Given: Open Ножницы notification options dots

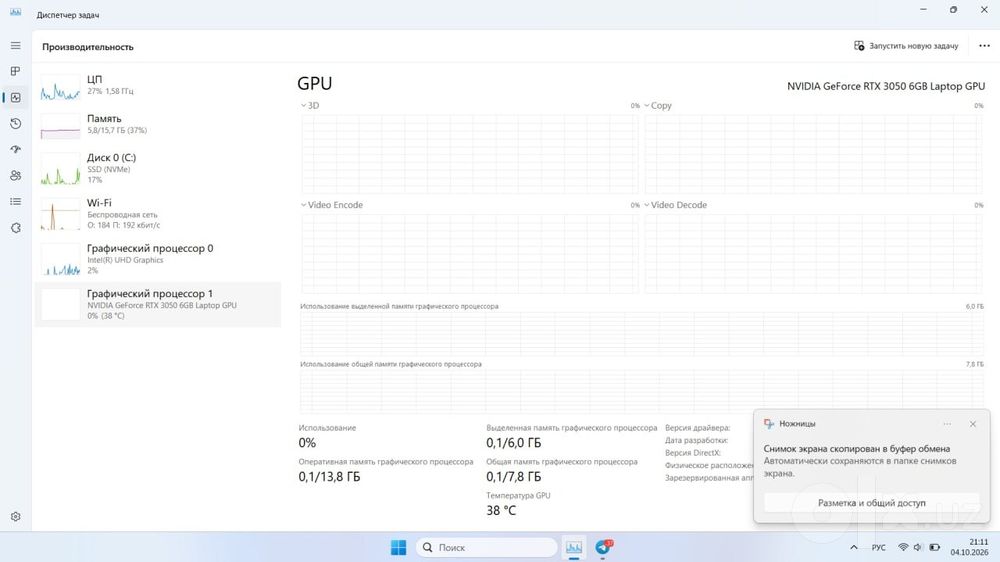Looking at the screenshot, I should coord(947,424).
